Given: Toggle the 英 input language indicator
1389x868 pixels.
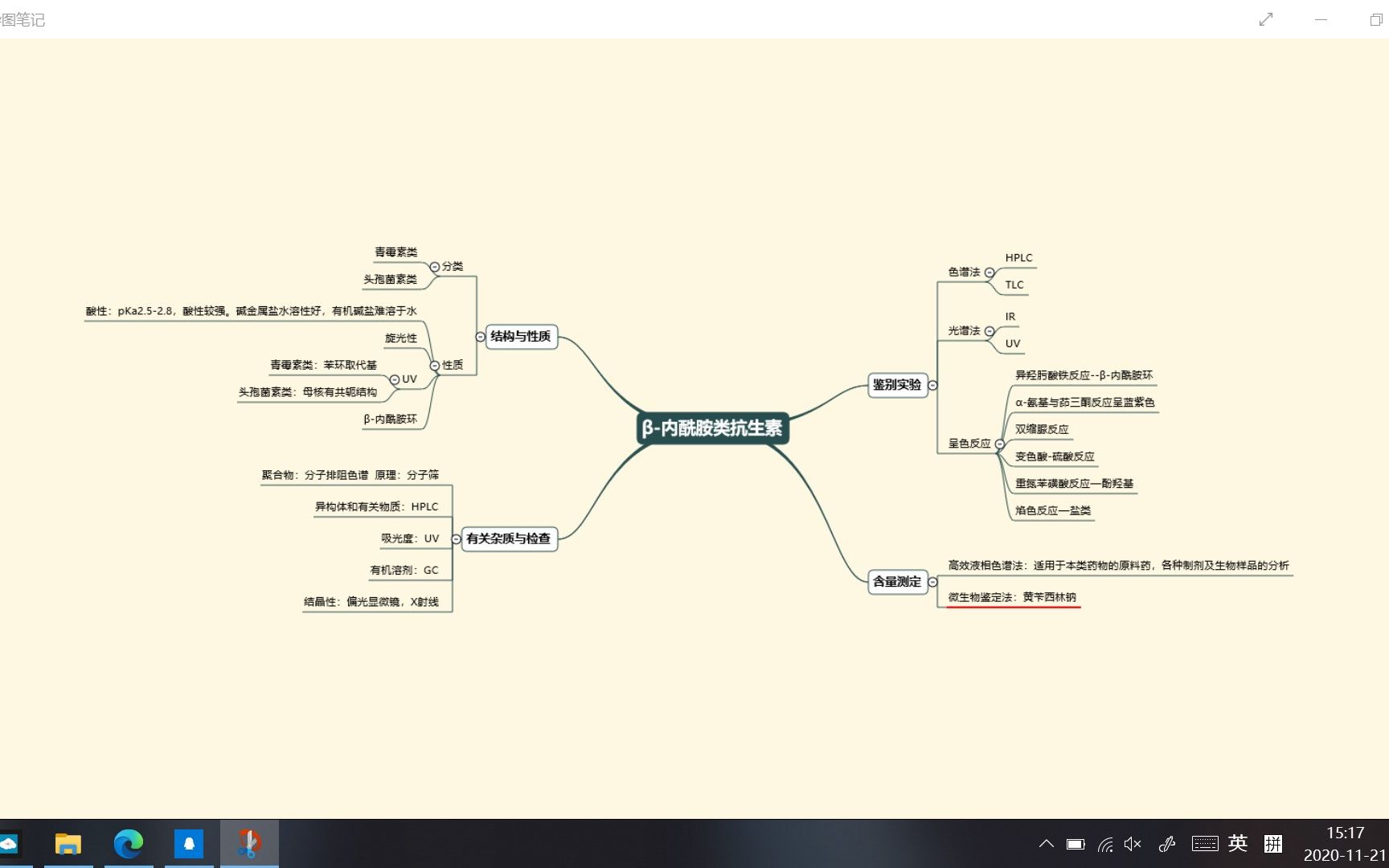Looking at the screenshot, I should [1238, 843].
